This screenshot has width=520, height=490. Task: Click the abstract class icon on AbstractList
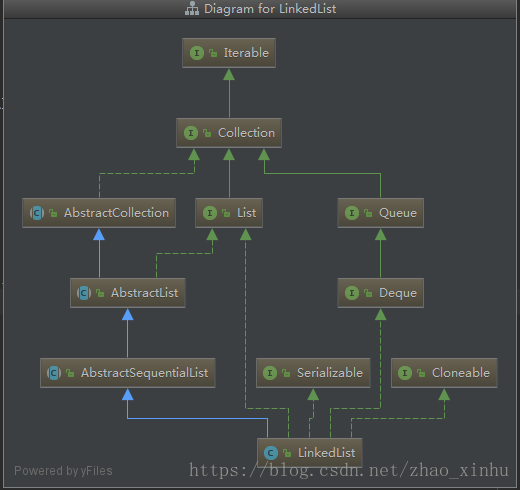(84, 293)
